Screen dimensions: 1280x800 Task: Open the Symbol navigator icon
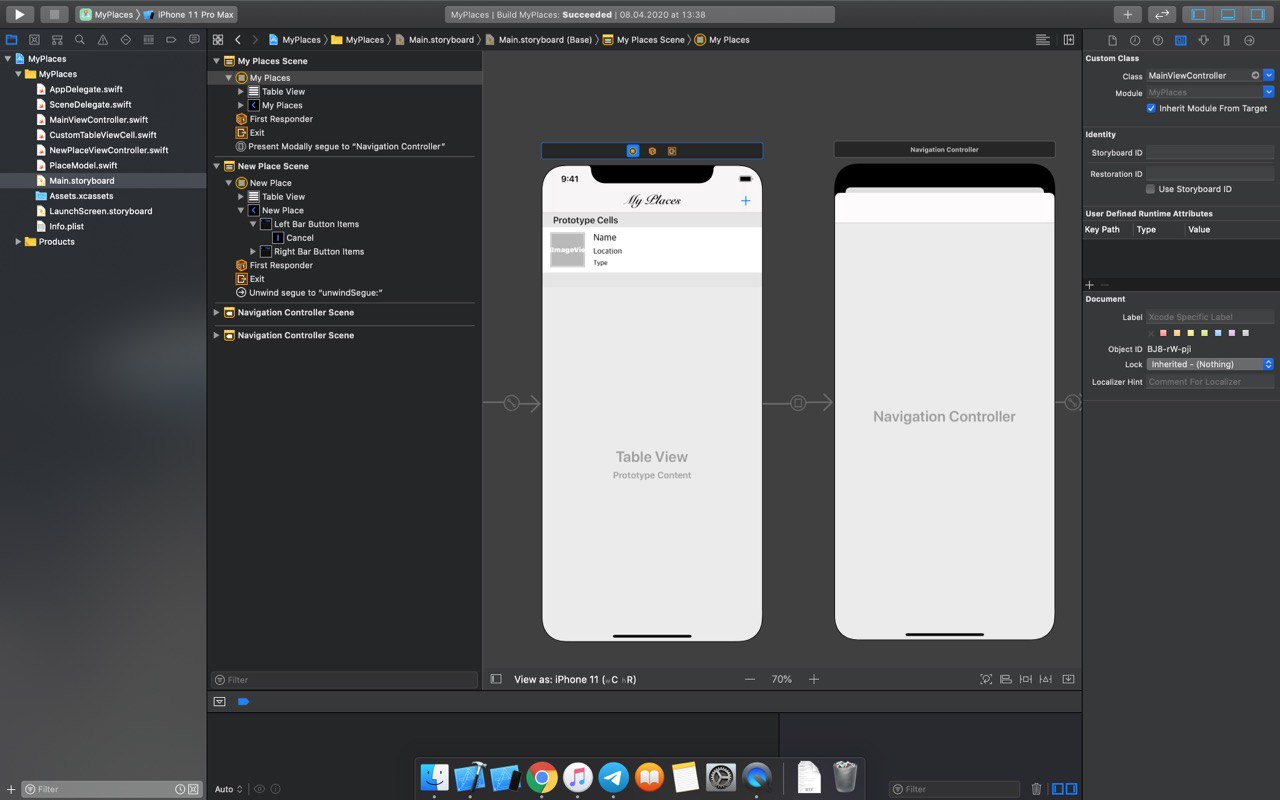pyautogui.click(x=57, y=40)
